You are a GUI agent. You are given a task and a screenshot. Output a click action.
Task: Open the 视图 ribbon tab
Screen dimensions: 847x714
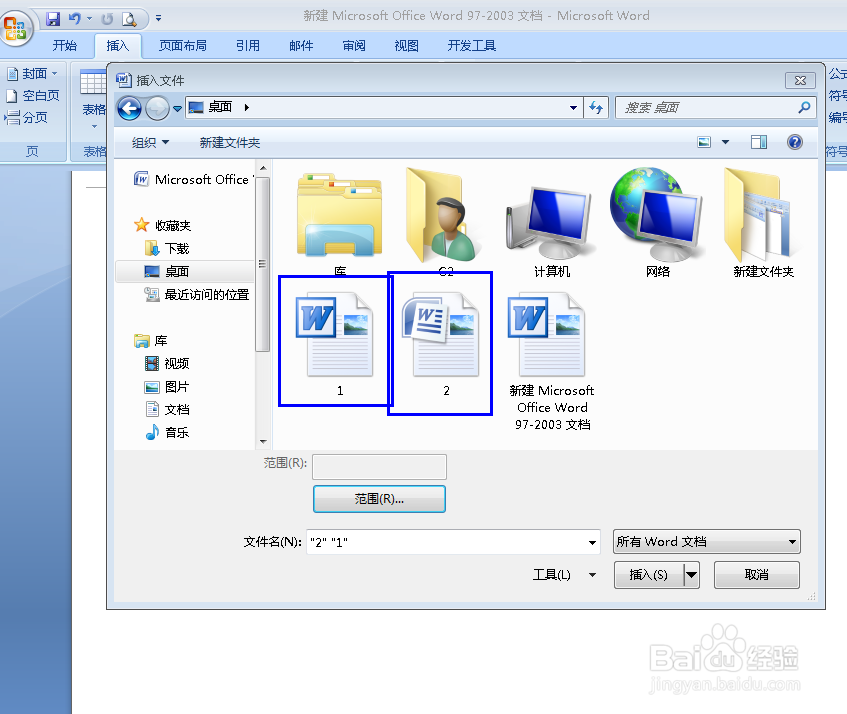pos(406,46)
